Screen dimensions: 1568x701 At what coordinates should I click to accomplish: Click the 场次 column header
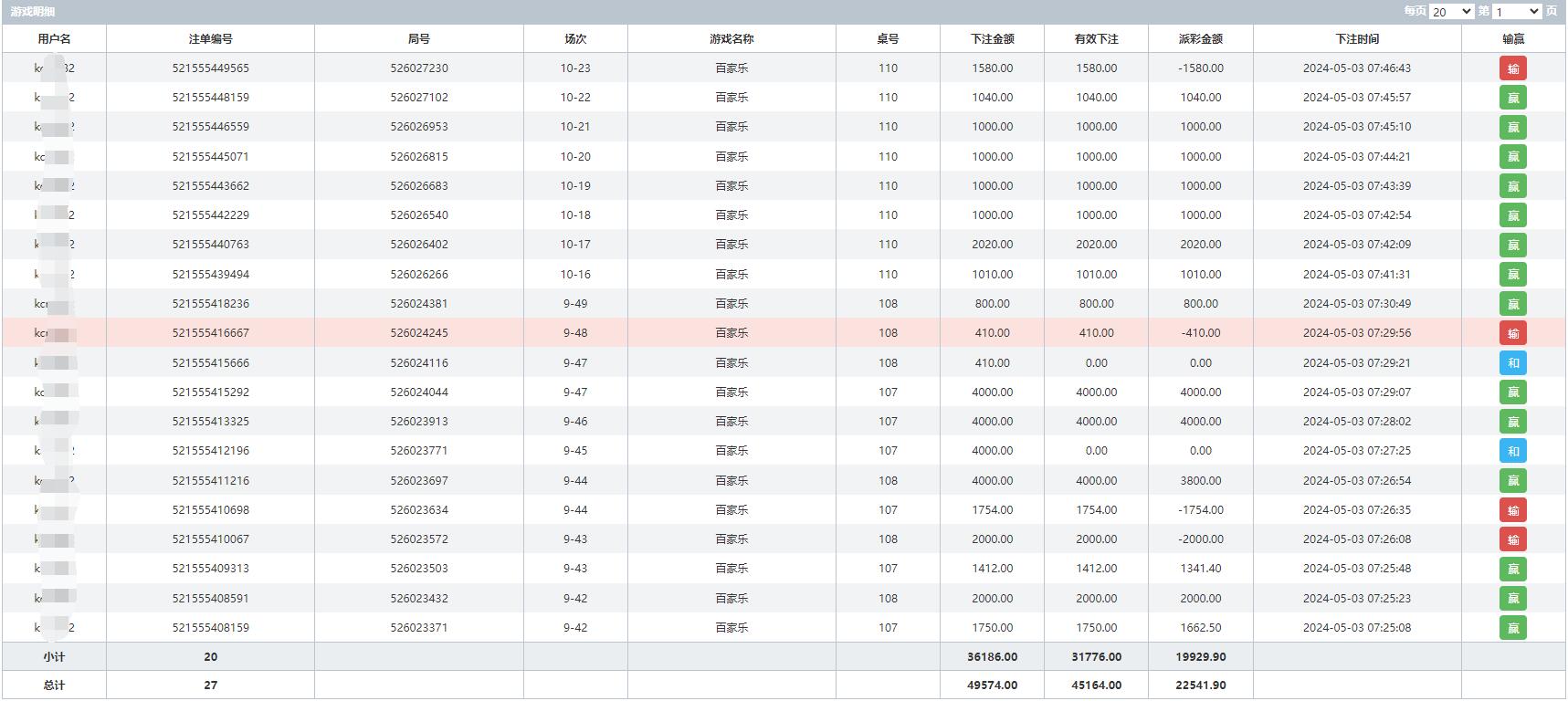point(575,39)
